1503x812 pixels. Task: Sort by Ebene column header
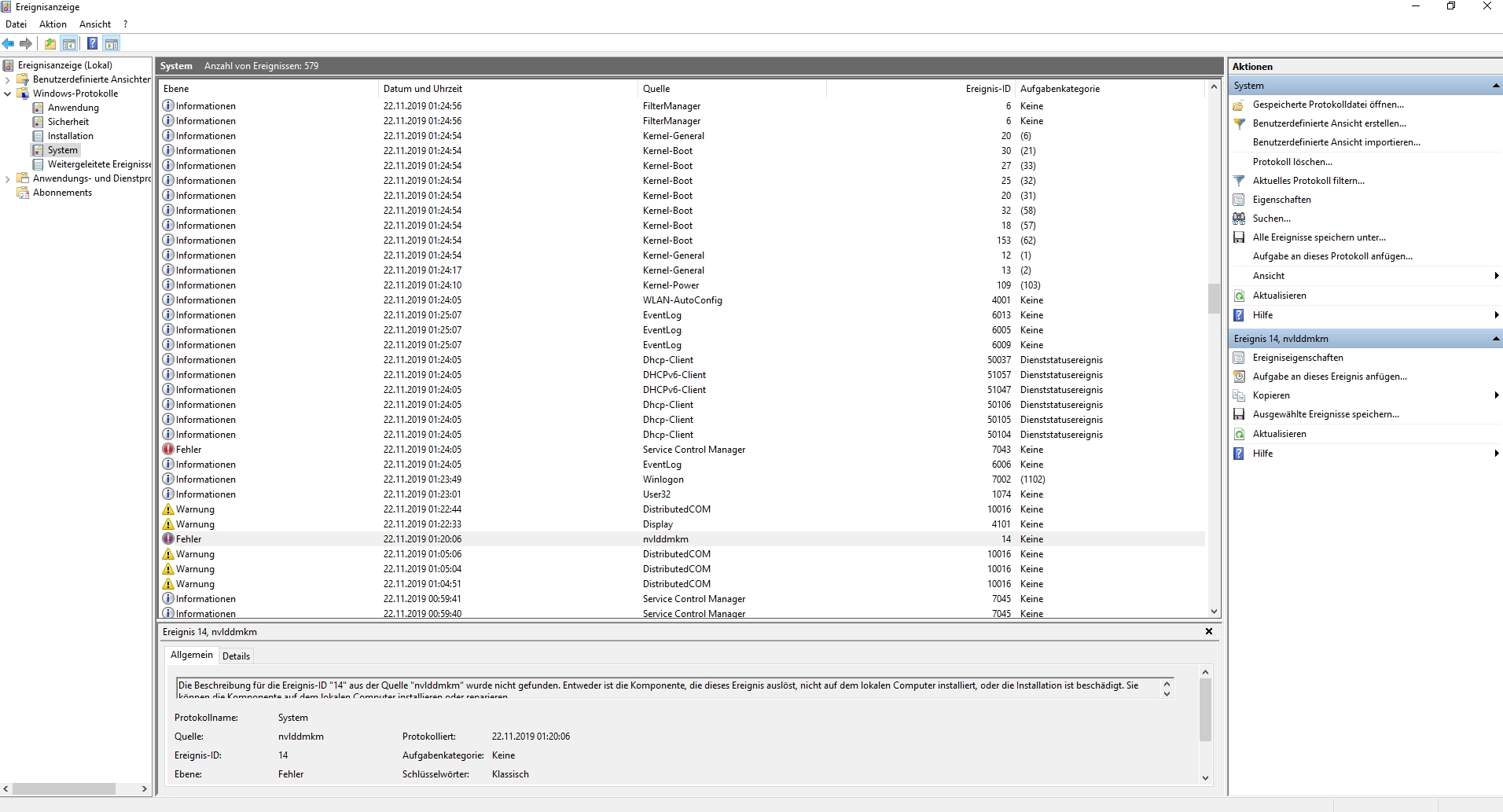269,89
